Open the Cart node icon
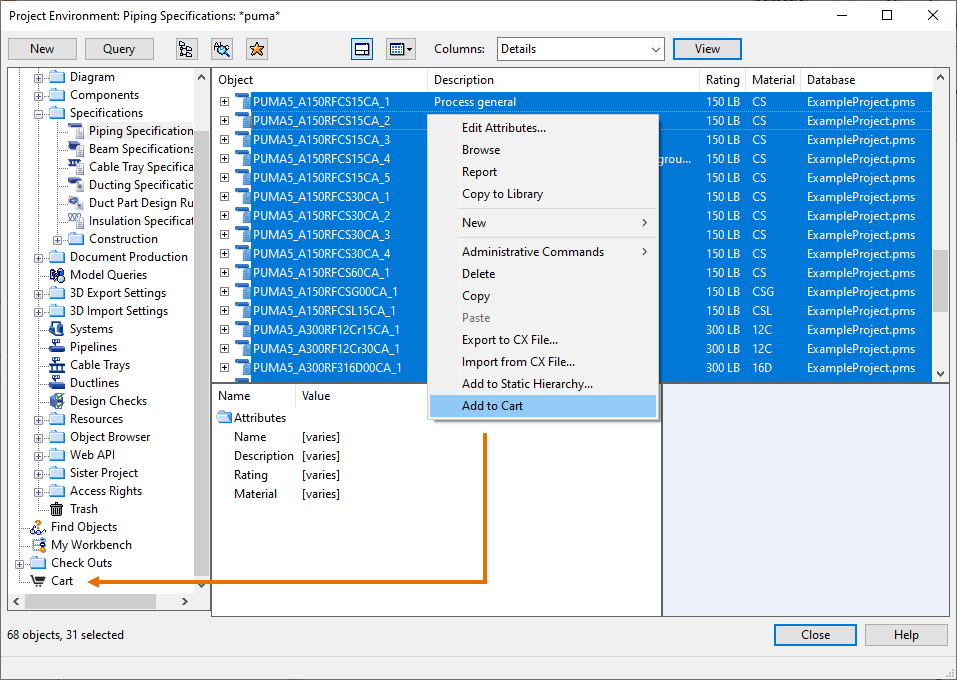This screenshot has width=957, height=680. click(x=38, y=581)
